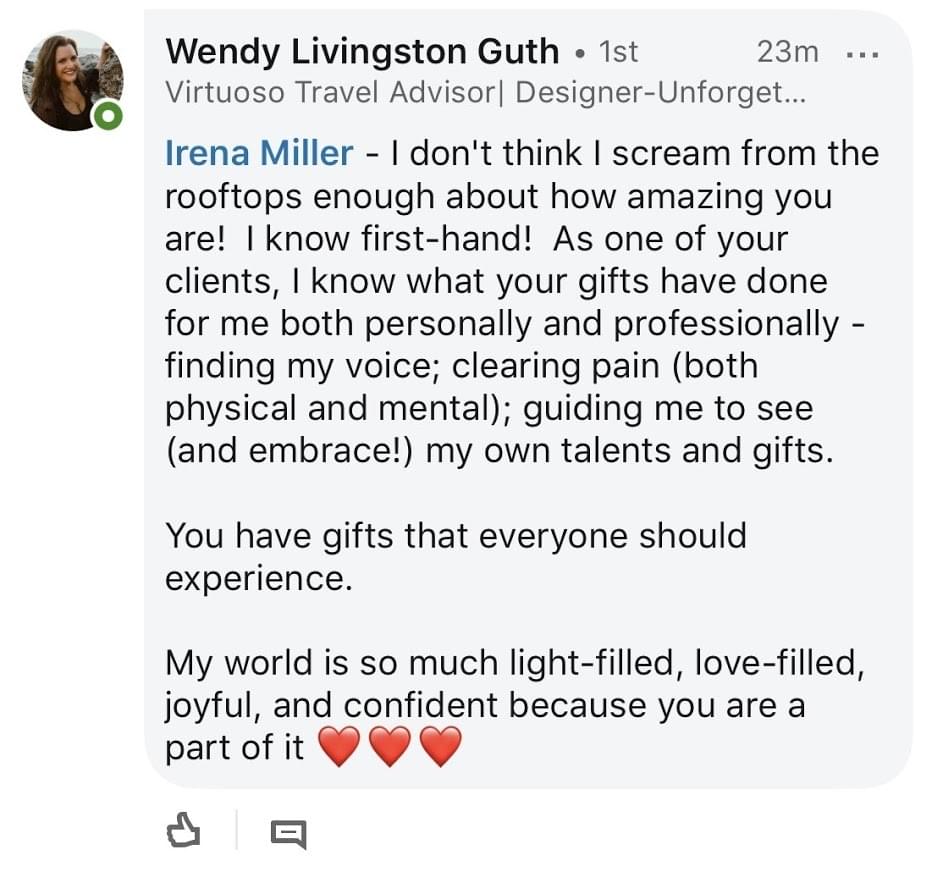Screen dimensions: 943x883
Task: Click the middle red heart emoji
Action: pyautogui.click(x=390, y=748)
